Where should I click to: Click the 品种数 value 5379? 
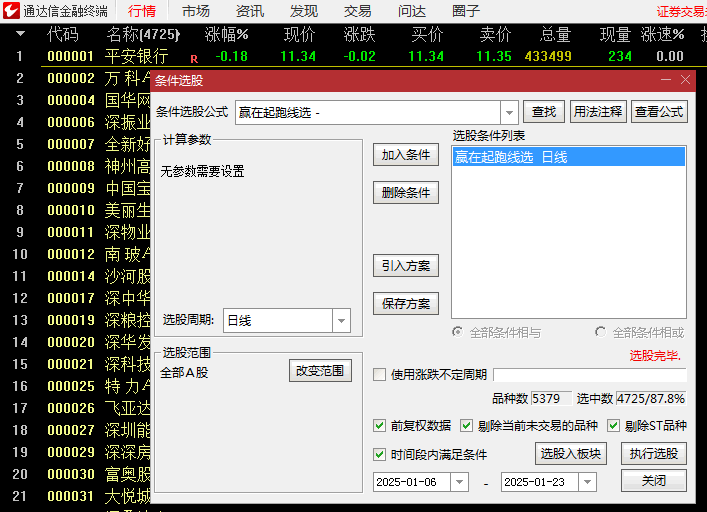click(551, 399)
